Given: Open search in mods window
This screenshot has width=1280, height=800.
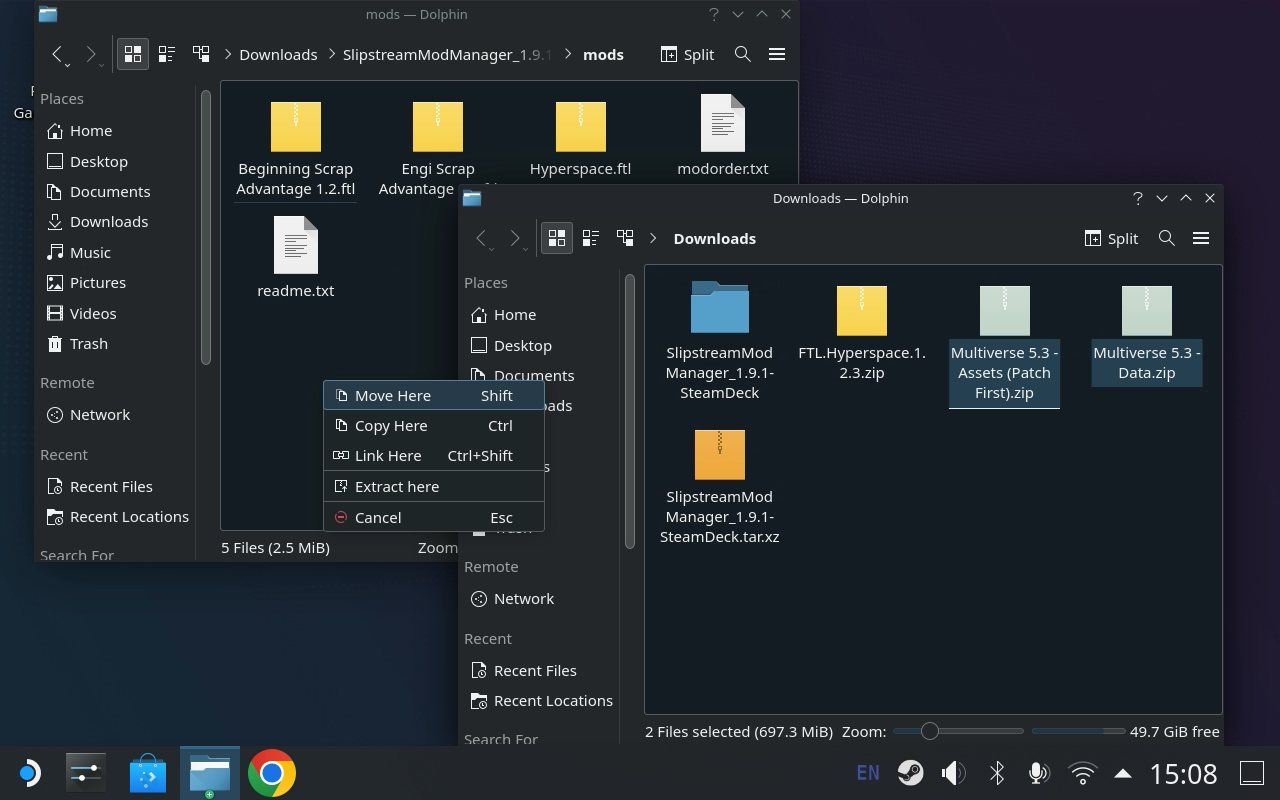Looking at the screenshot, I should point(742,54).
